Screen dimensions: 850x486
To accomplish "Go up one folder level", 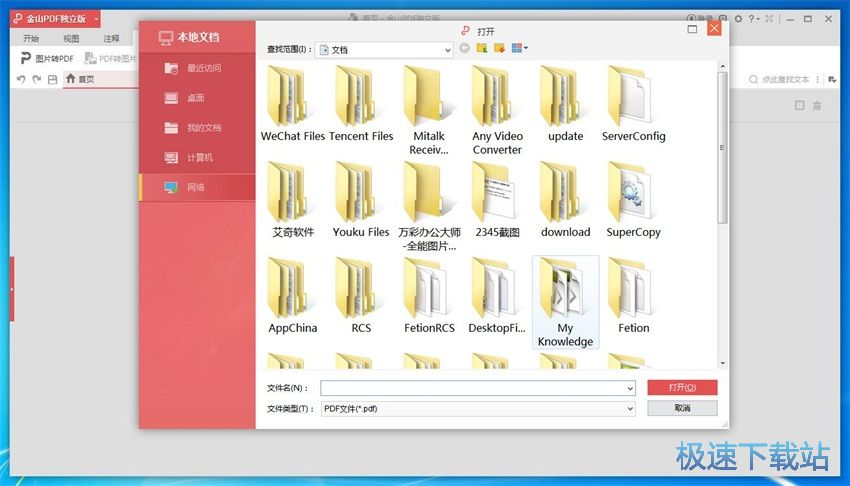I will point(481,48).
